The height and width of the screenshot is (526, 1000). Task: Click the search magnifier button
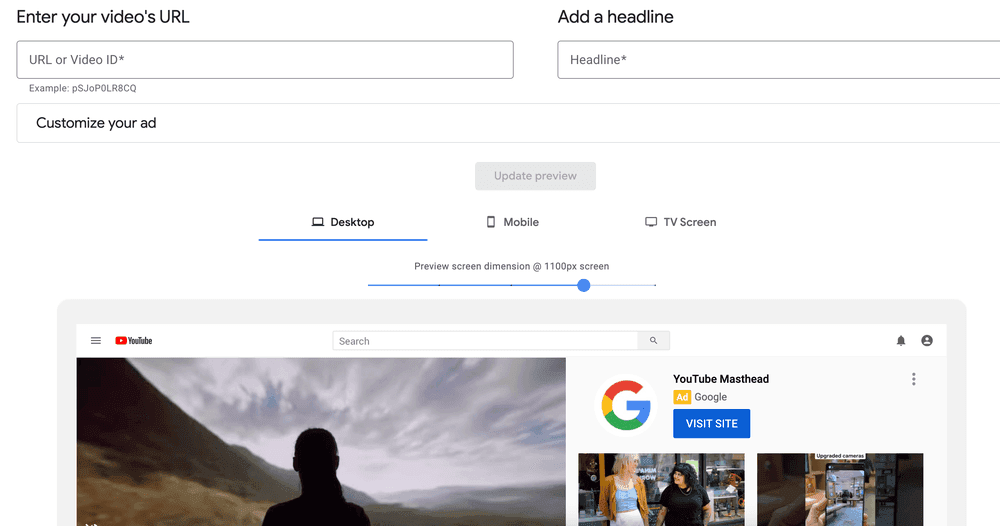[x=653, y=340]
